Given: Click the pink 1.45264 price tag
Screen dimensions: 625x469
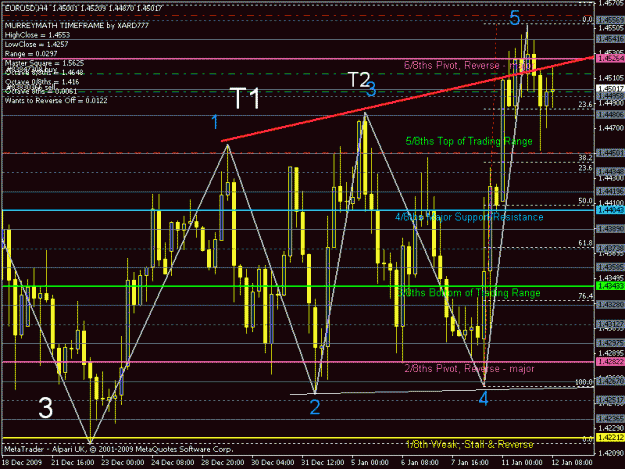Looking at the screenshot, I should pos(610,59).
